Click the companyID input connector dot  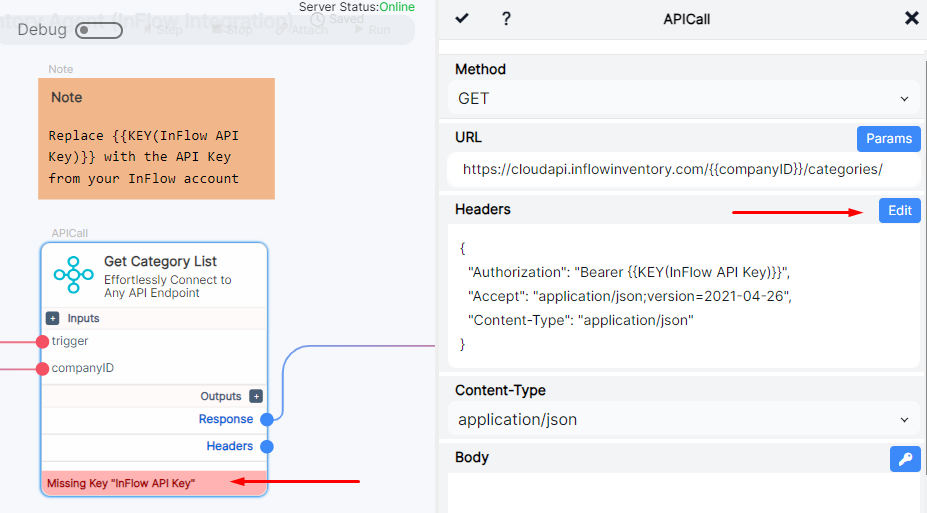[42, 369]
